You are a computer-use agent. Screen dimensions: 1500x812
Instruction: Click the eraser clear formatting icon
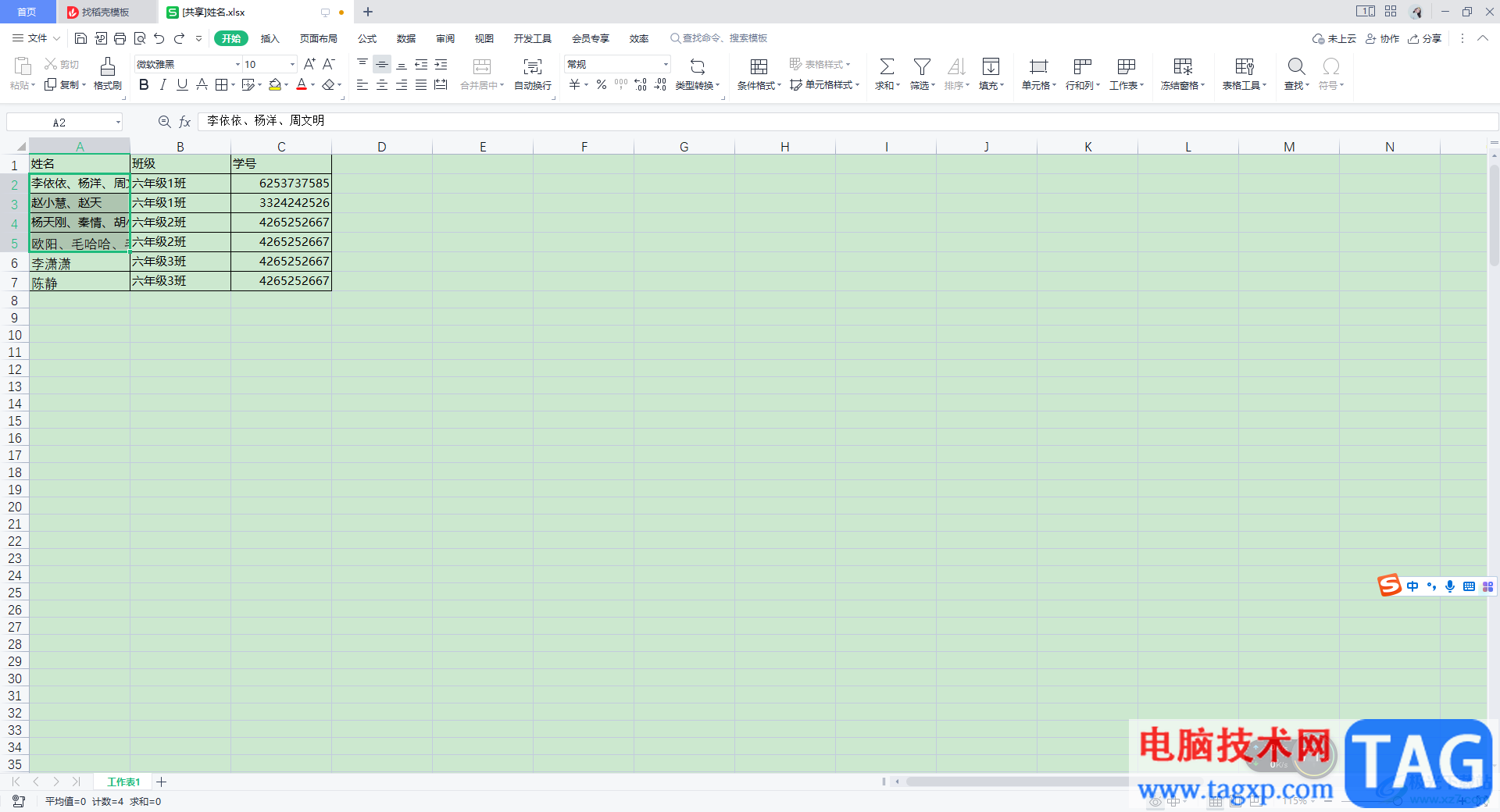point(329,84)
